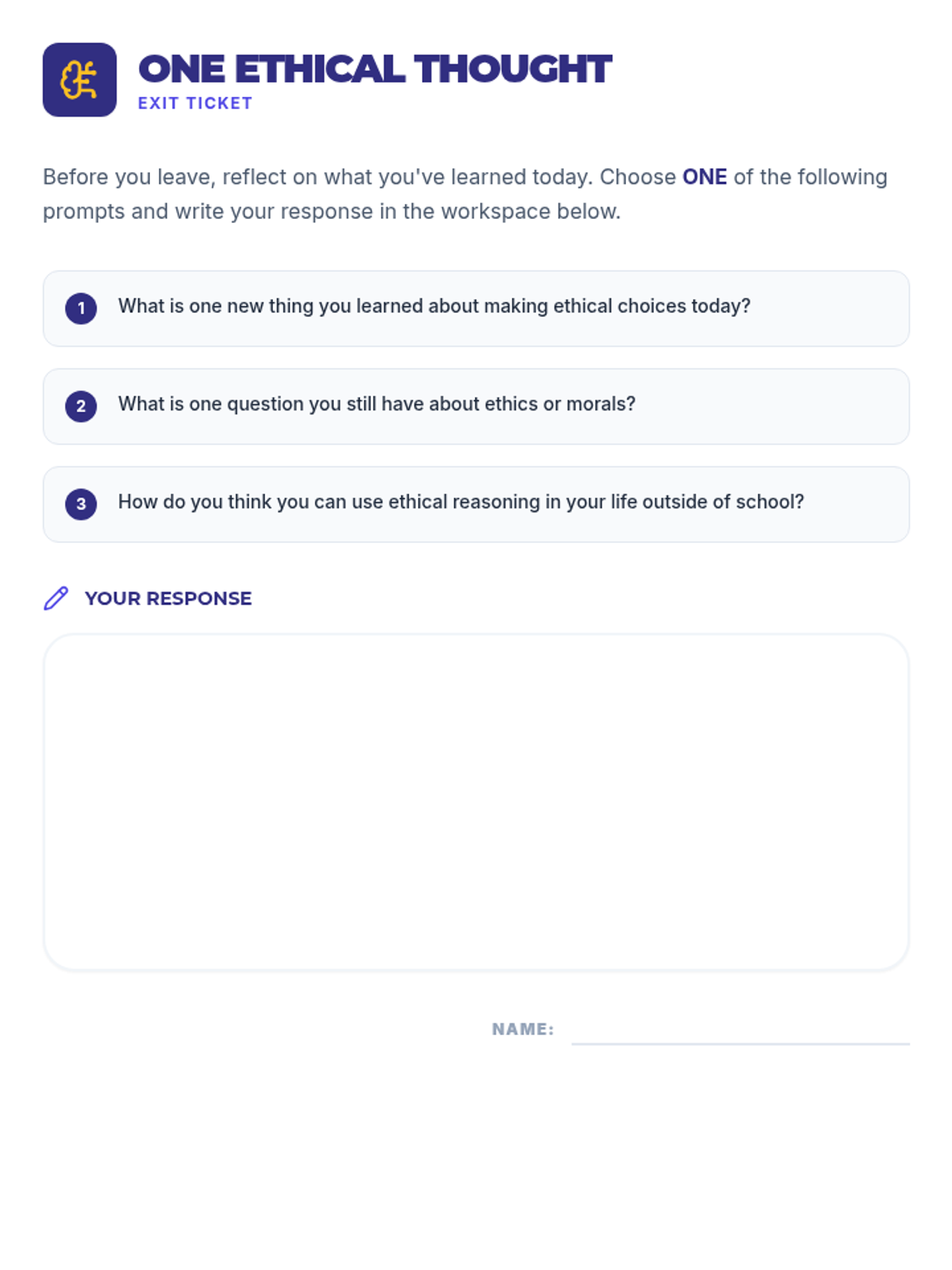The image size is (952, 1270).
Task: Click the brain logo icon
Action: tap(79, 80)
